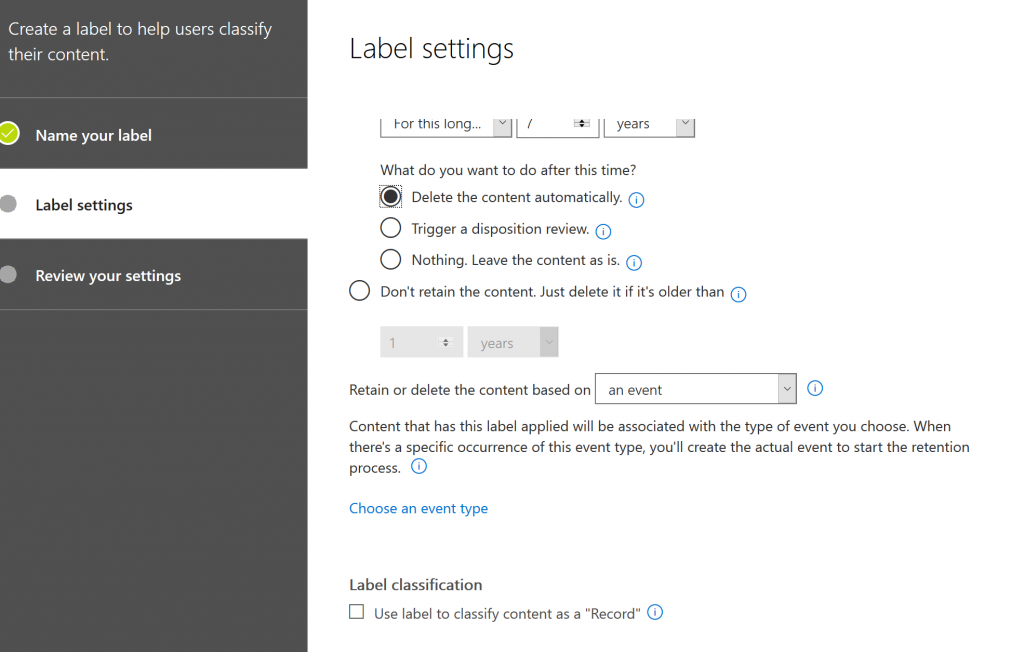1024x652 pixels.
Task: Select 'Trigger a disposition review' option
Action: click(x=390, y=227)
